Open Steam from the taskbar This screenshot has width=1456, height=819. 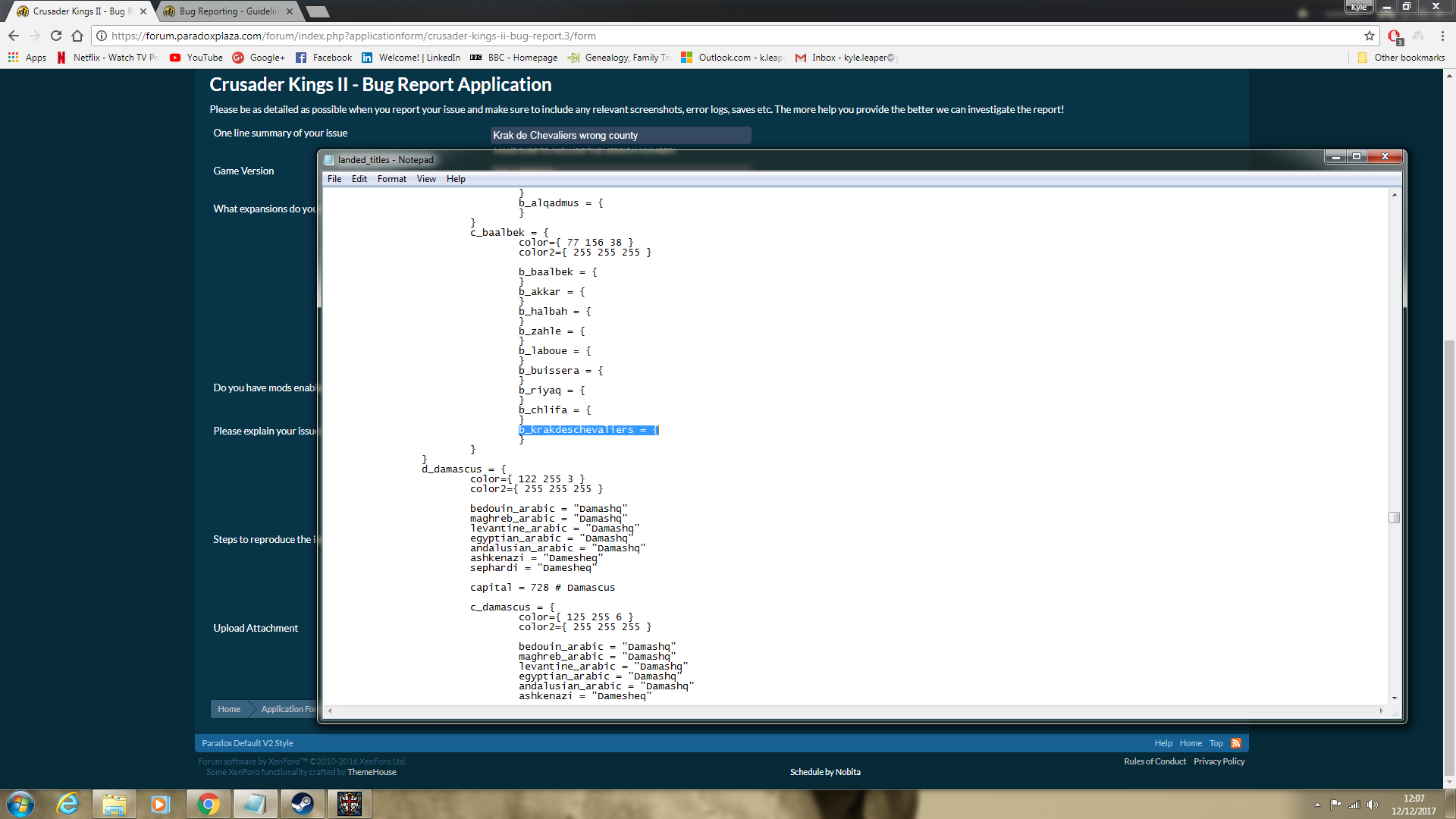point(302,804)
